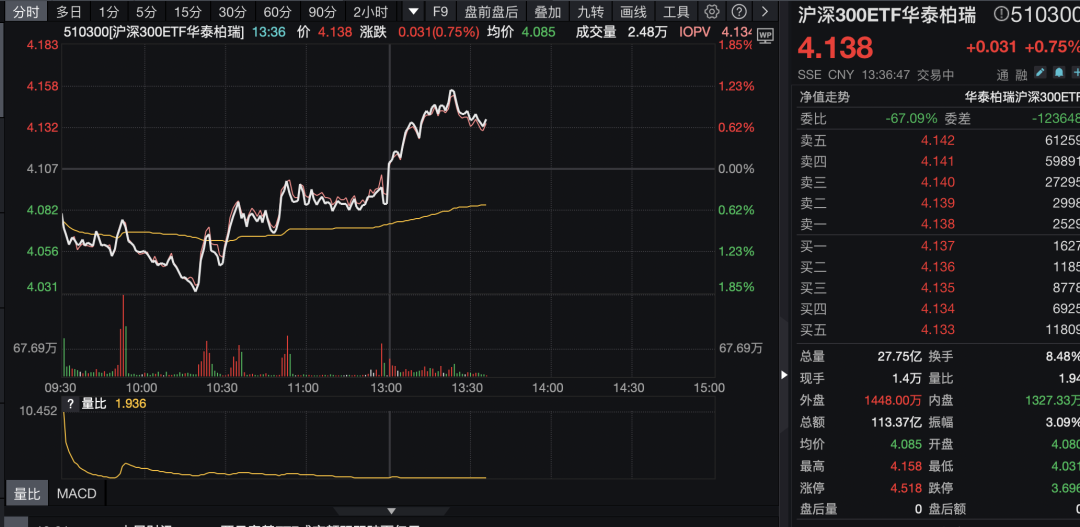Click the info icon before 510300
Image resolution: width=1080 pixels, height=527 pixels.
[x=1002, y=14]
